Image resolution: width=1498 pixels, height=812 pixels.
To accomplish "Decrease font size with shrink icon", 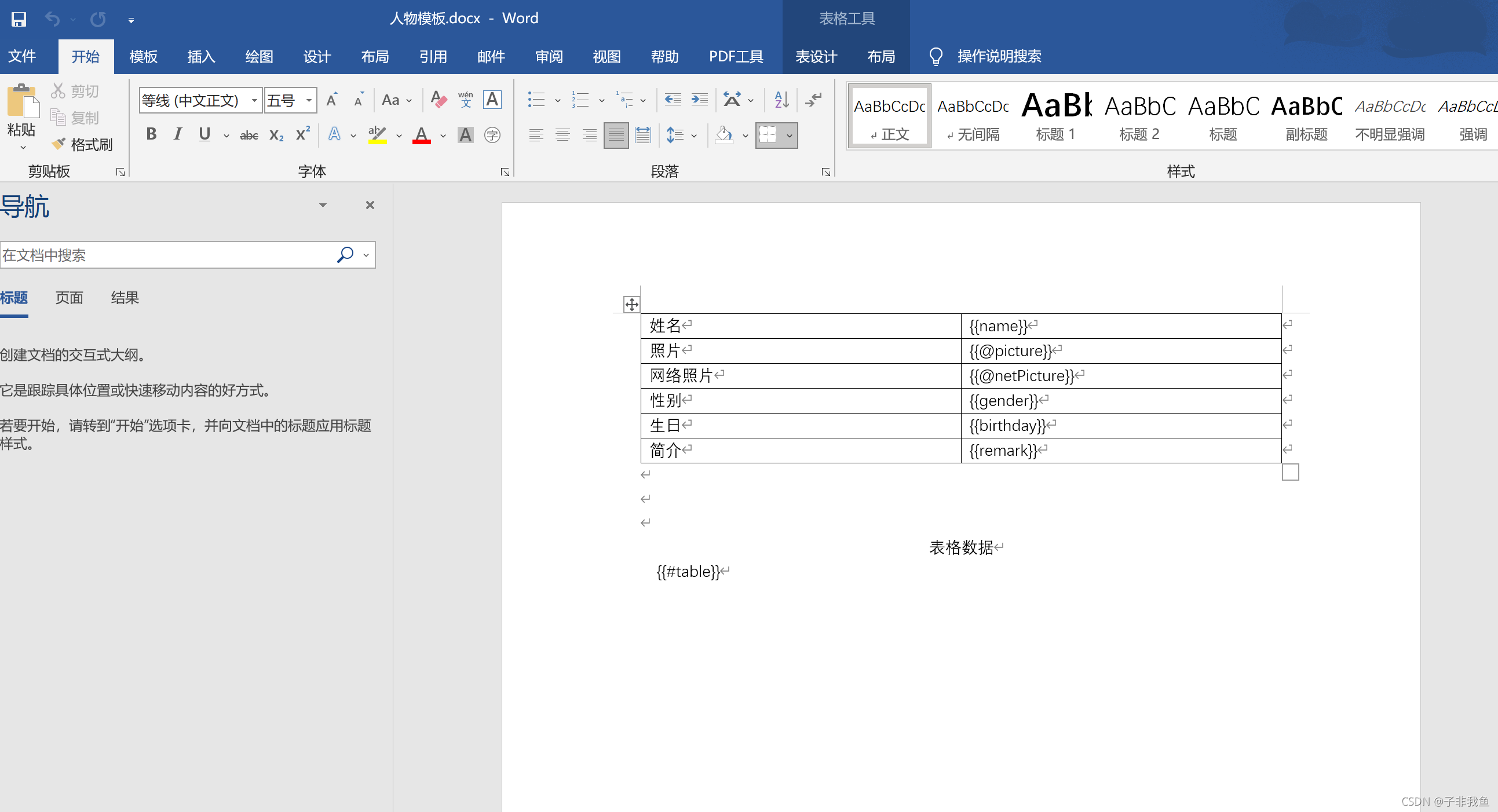I will 359,100.
